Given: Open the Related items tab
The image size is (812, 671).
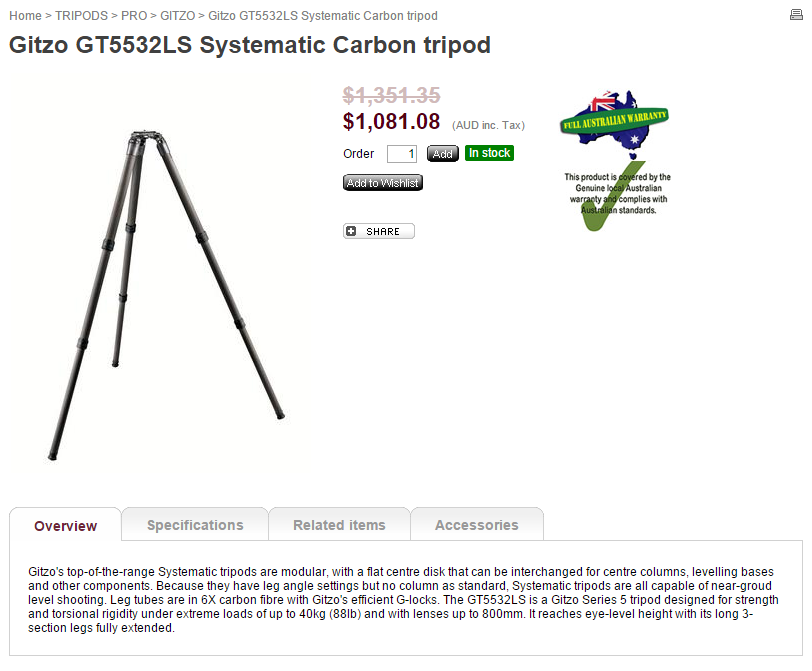Looking at the screenshot, I should (339, 525).
